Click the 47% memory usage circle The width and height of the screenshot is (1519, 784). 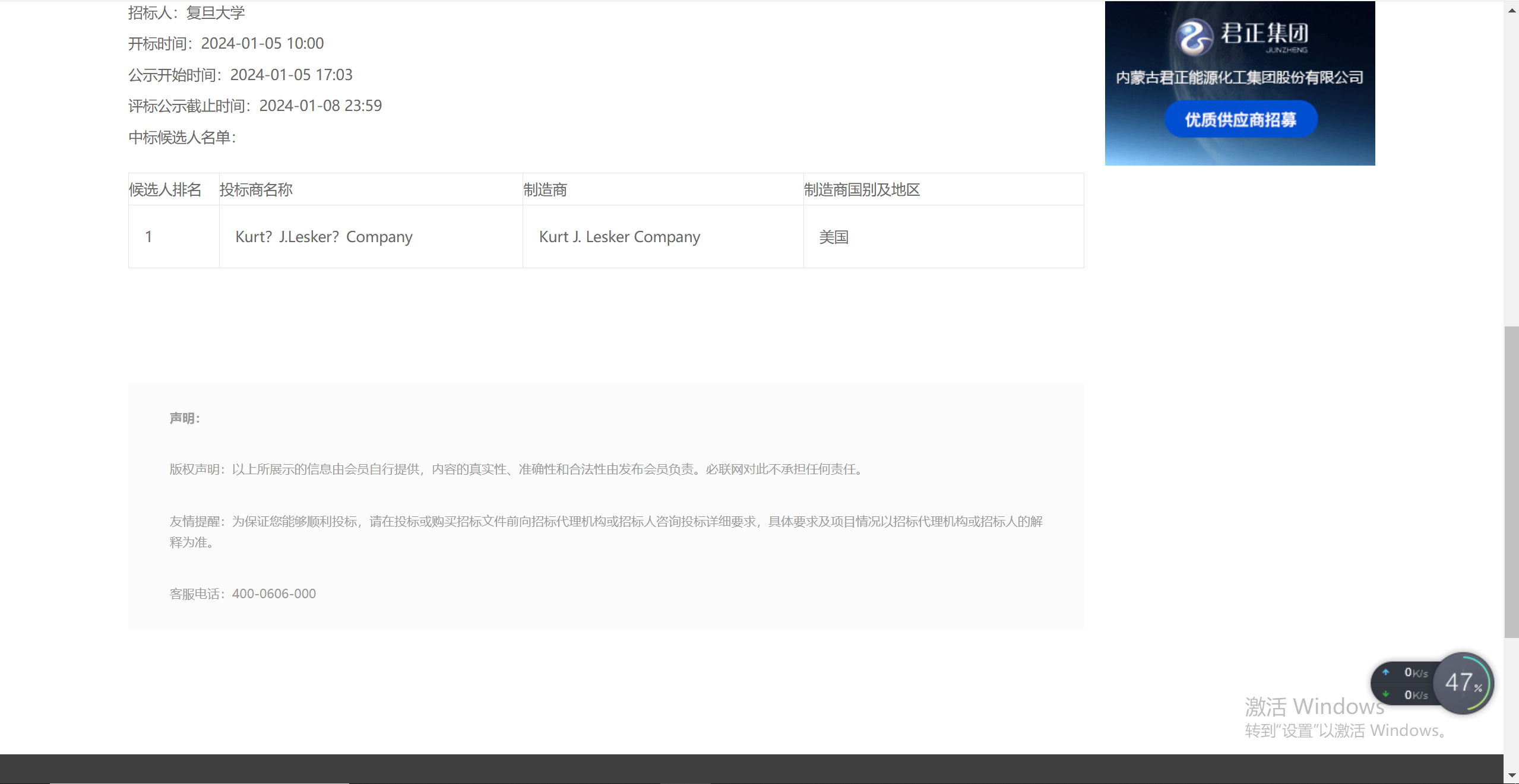tap(1463, 683)
